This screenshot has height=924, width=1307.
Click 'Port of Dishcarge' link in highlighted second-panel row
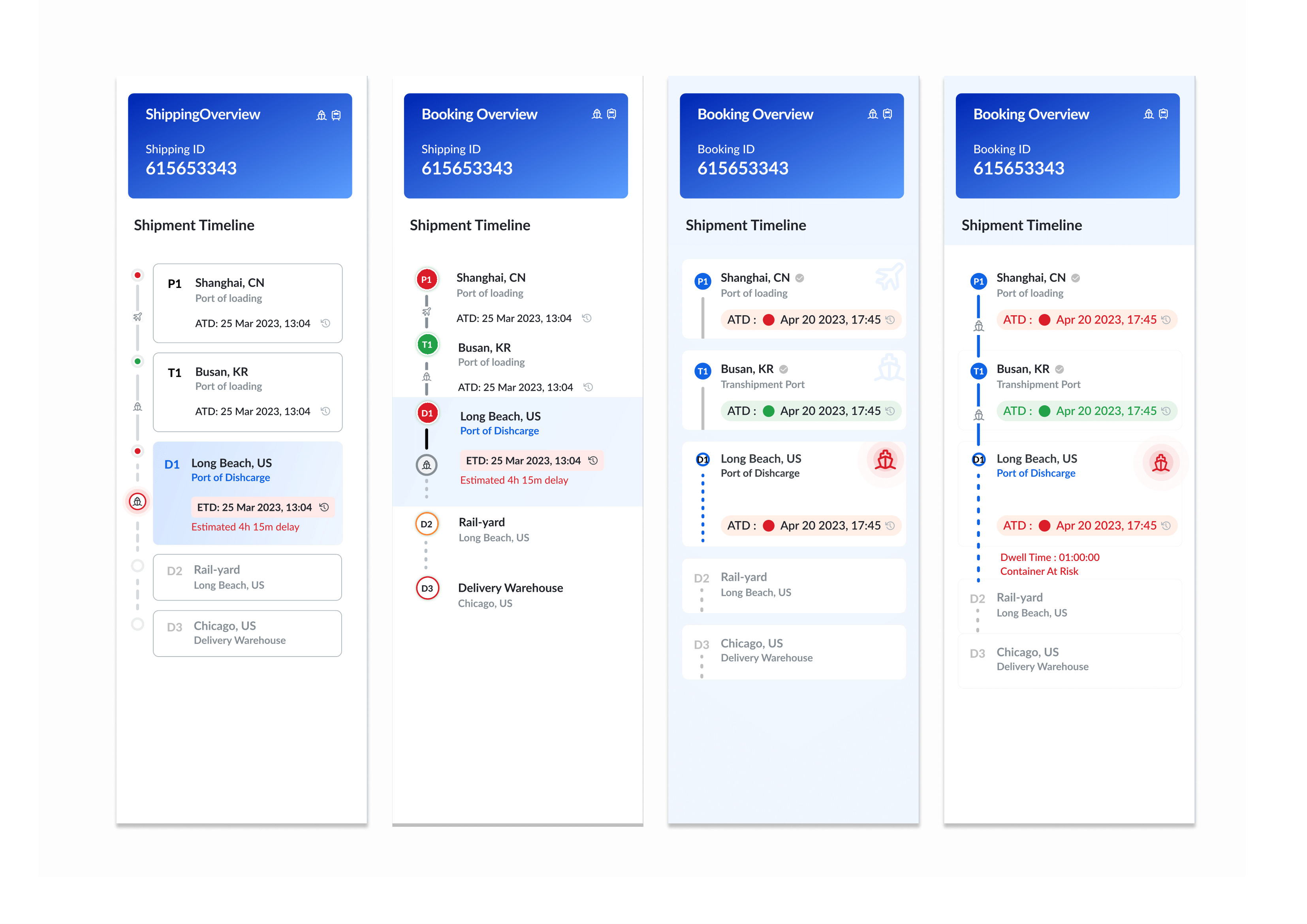coord(499,431)
